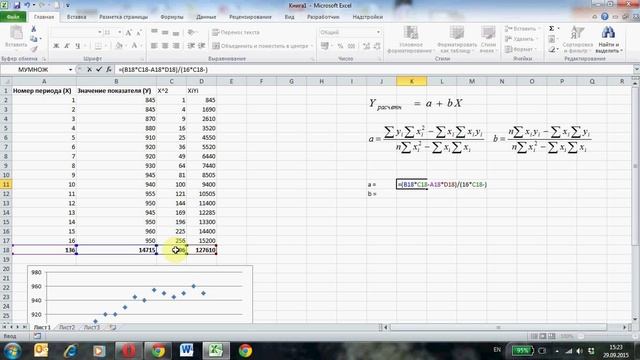Screen dimensions: 640x360
Task: Align text to middle icon
Action: click(165, 32)
